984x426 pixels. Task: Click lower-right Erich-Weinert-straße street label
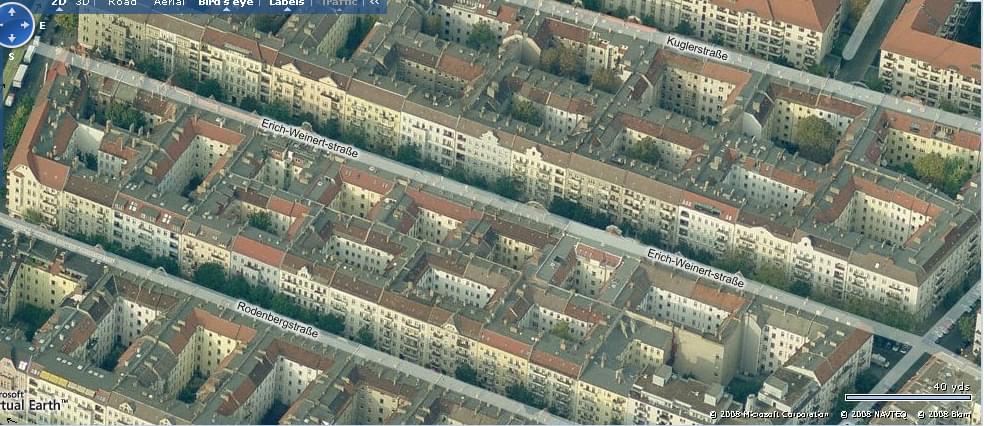coord(695,268)
